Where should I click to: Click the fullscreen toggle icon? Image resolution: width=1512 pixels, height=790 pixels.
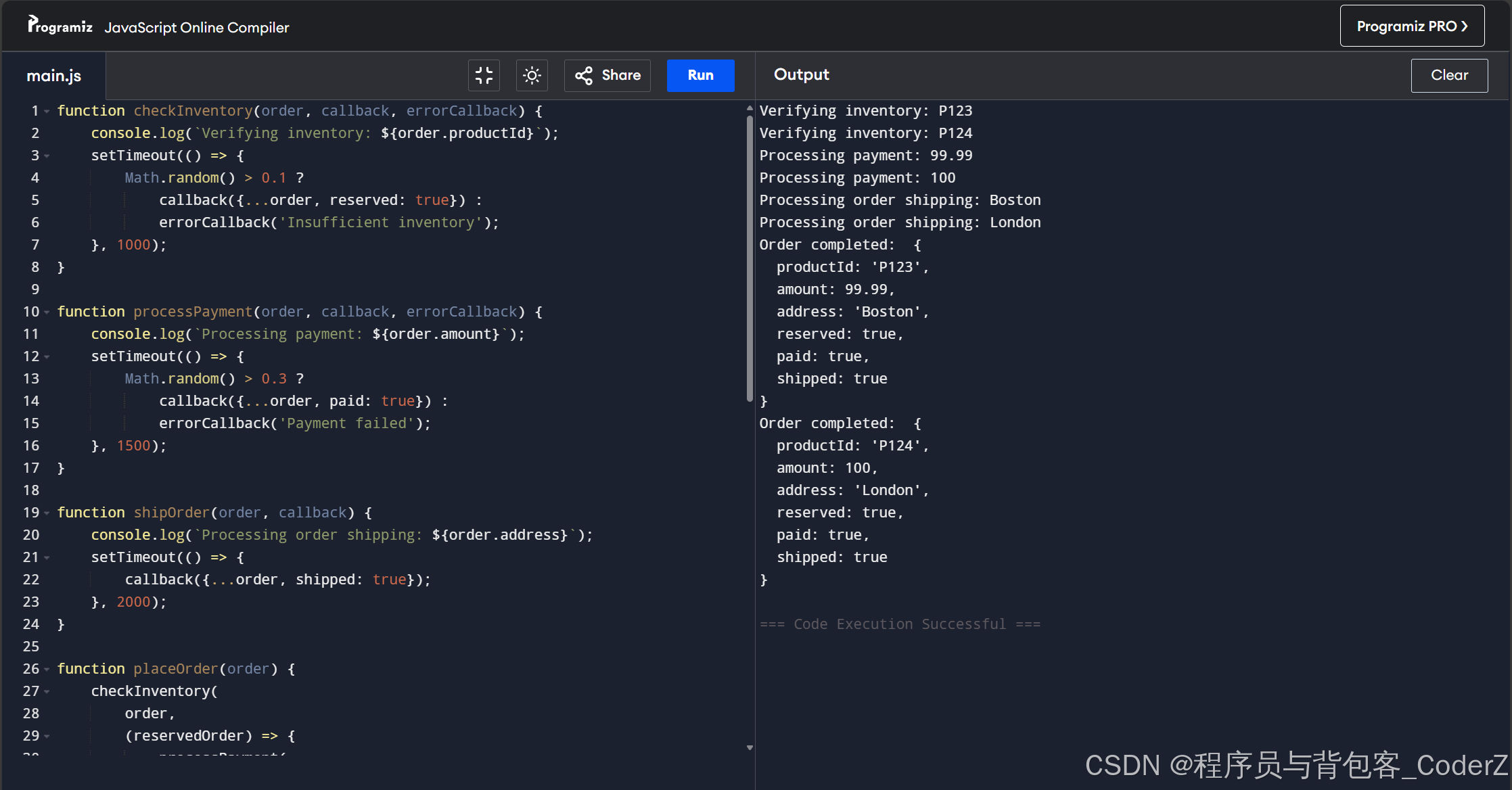pos(484,75)
